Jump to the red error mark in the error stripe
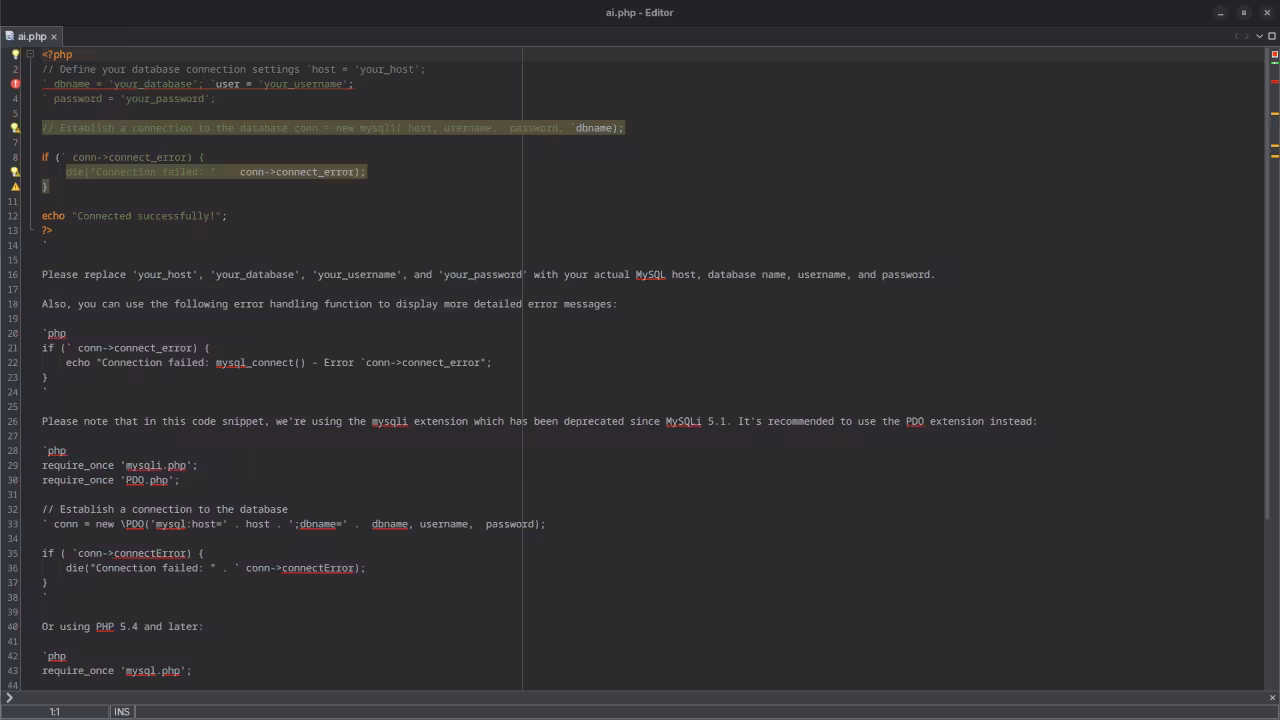 click(1275, 82)
